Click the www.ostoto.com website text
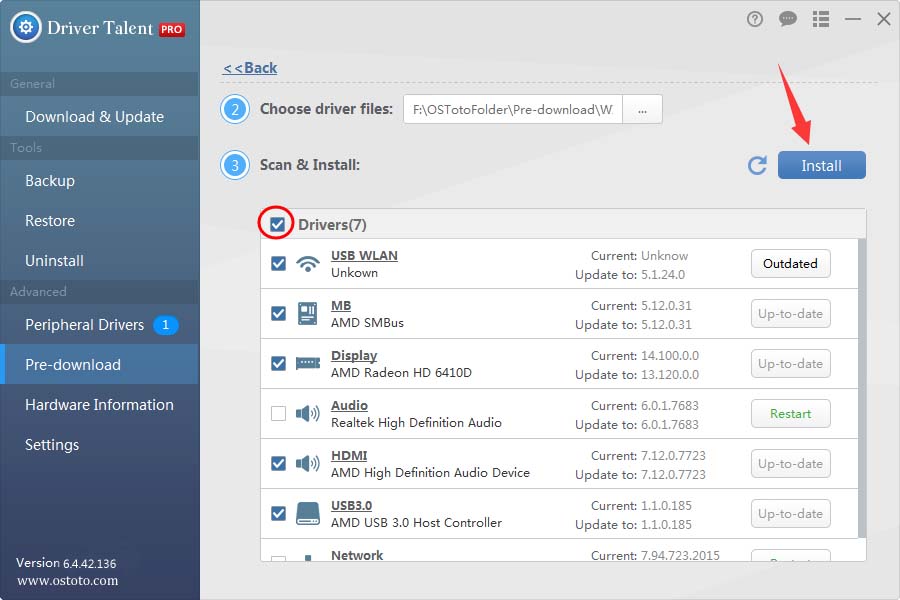Viewport: 900px width, 600px height. click(x=68, y=580)
